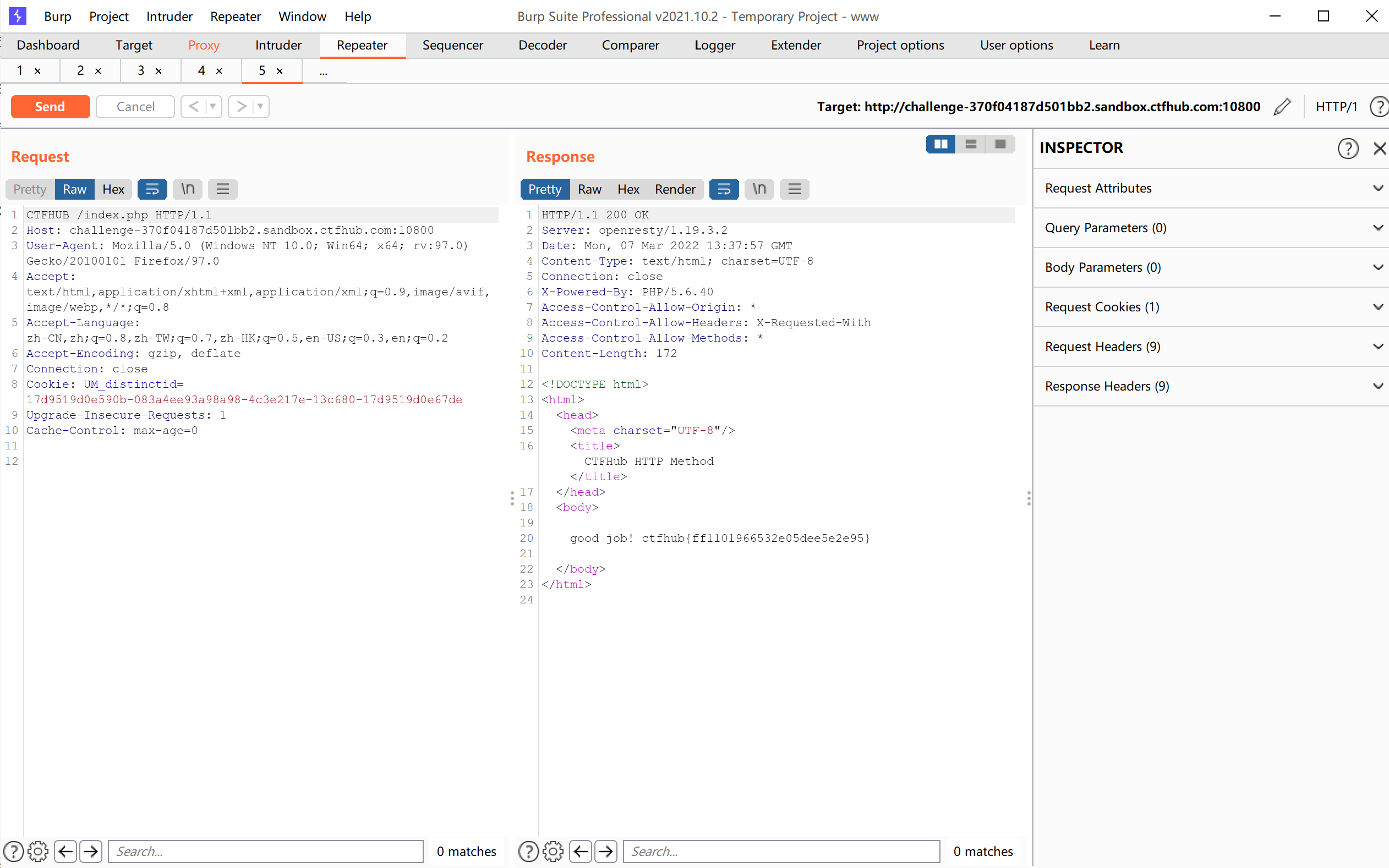Select top-bottom stacked layout icon
This screenshot has height=868, width=1389.
click(971, 144)
